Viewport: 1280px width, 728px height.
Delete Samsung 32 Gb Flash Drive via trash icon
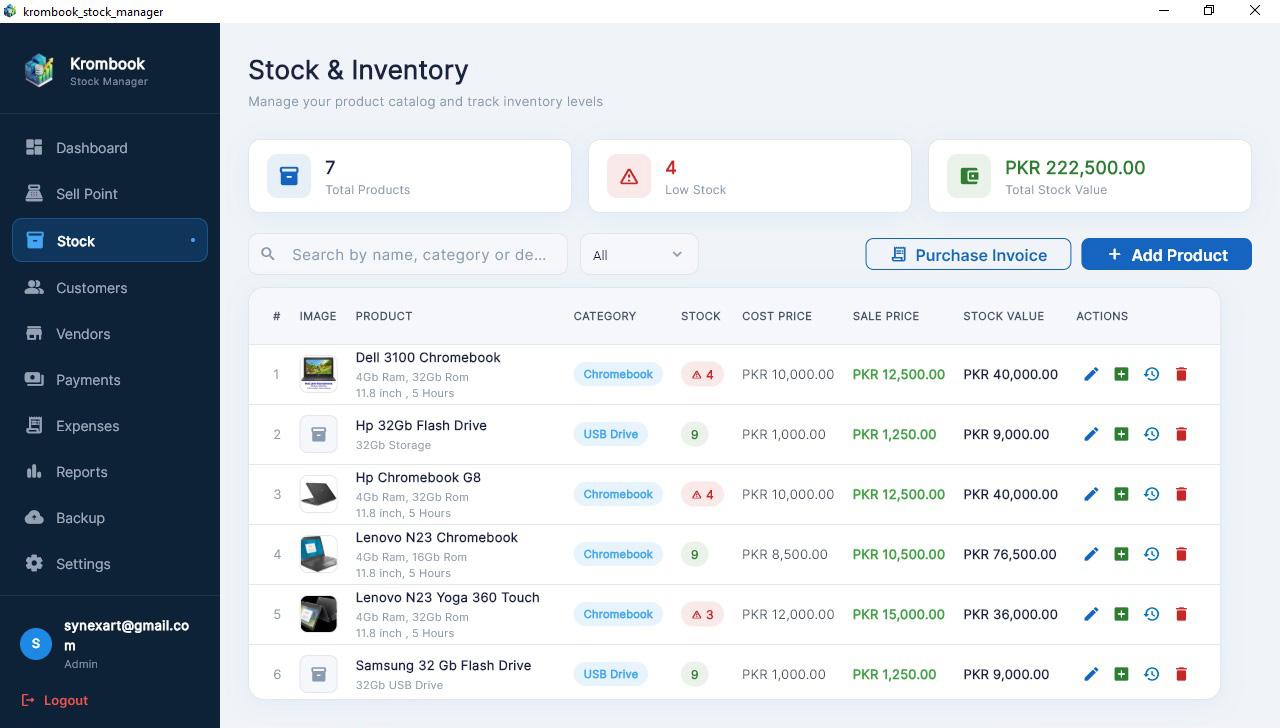coord(1181,674)
